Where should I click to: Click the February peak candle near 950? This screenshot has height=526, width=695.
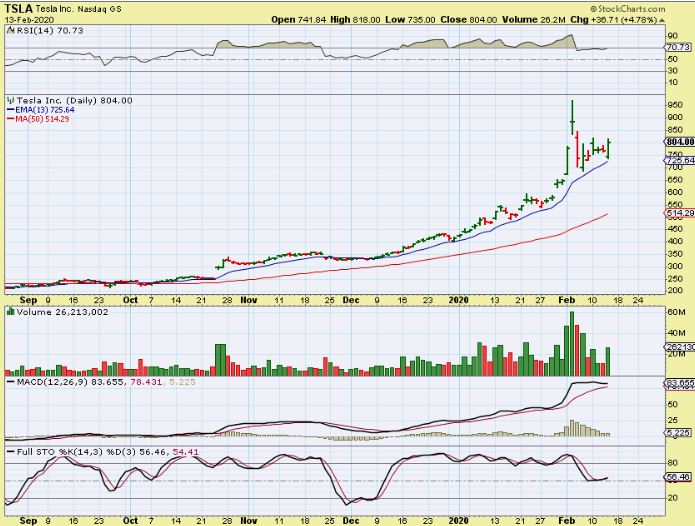[572, 117]
